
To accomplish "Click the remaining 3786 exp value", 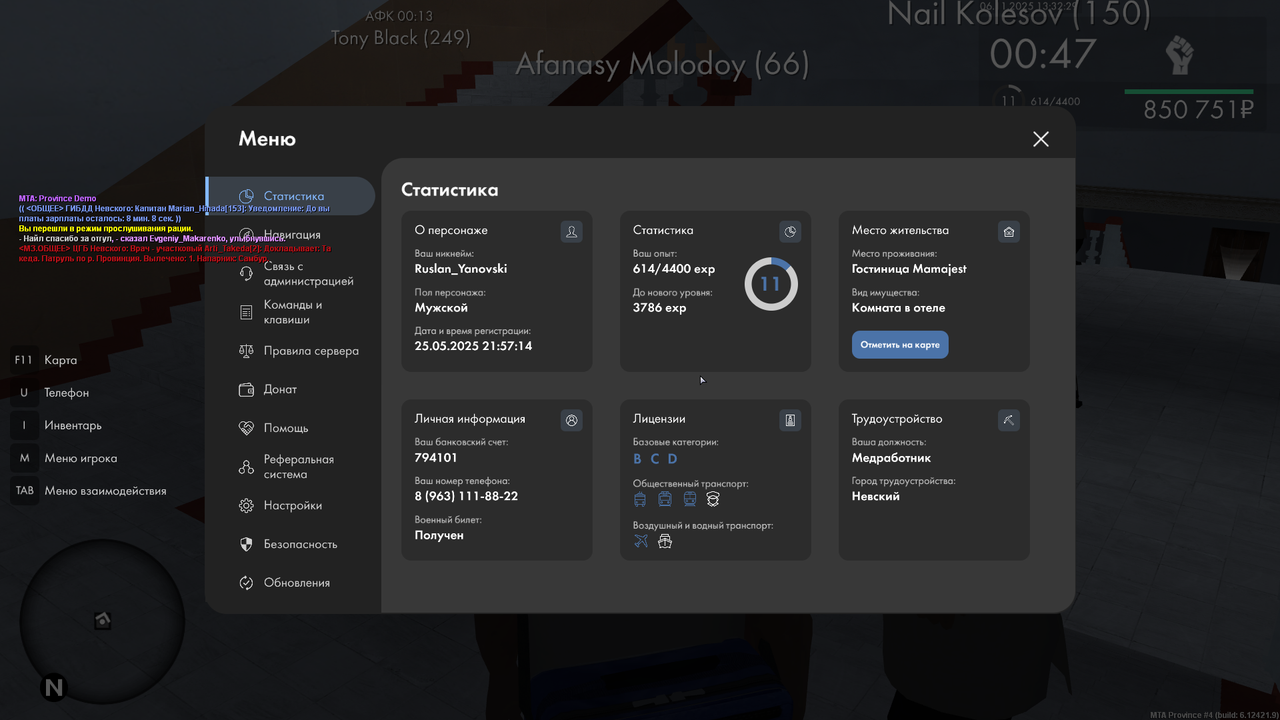I will pyautogui.click(x=660, y=308).
